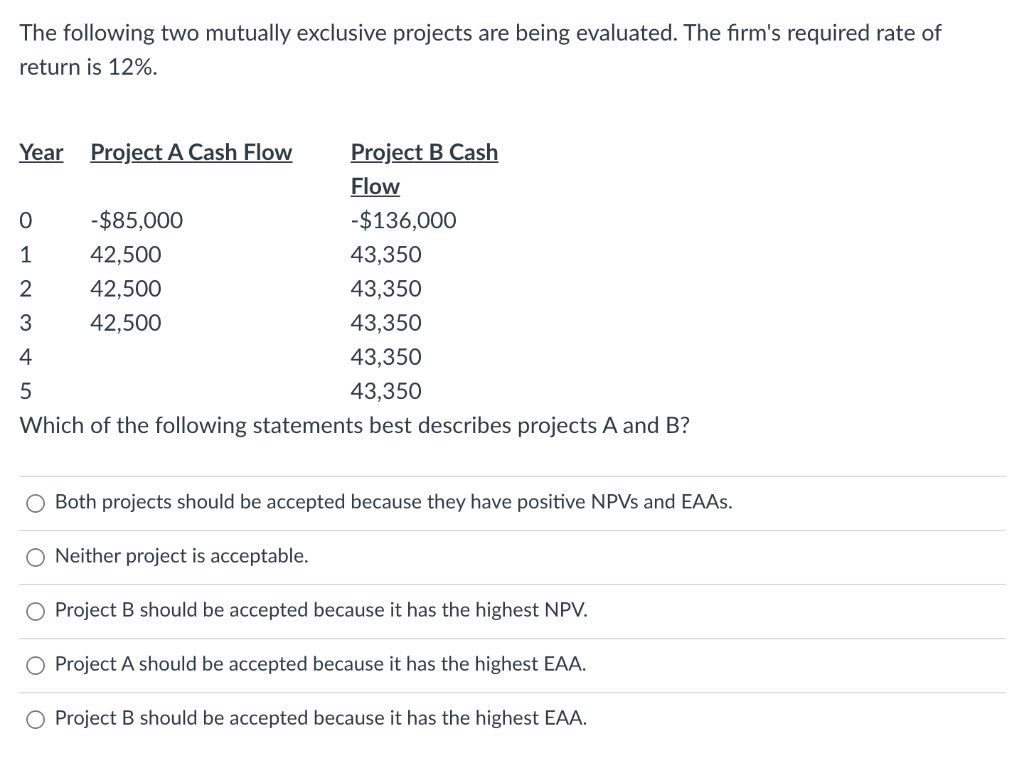Click the 'Project B highest NPV' answer text

click(x=320, y=610)
